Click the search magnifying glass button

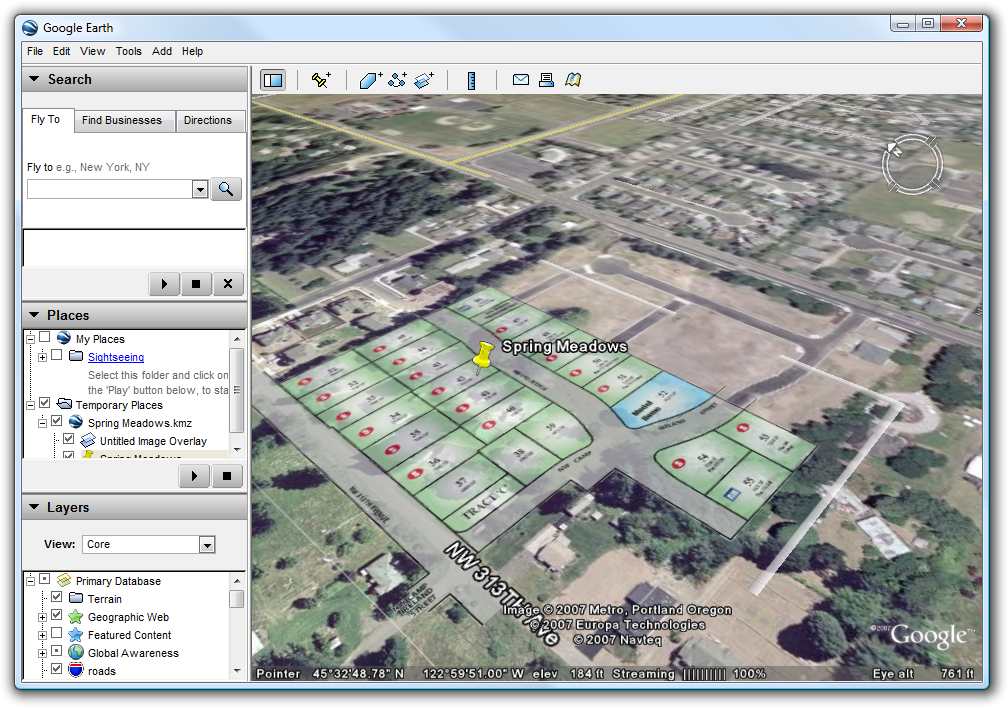(226, 189)
